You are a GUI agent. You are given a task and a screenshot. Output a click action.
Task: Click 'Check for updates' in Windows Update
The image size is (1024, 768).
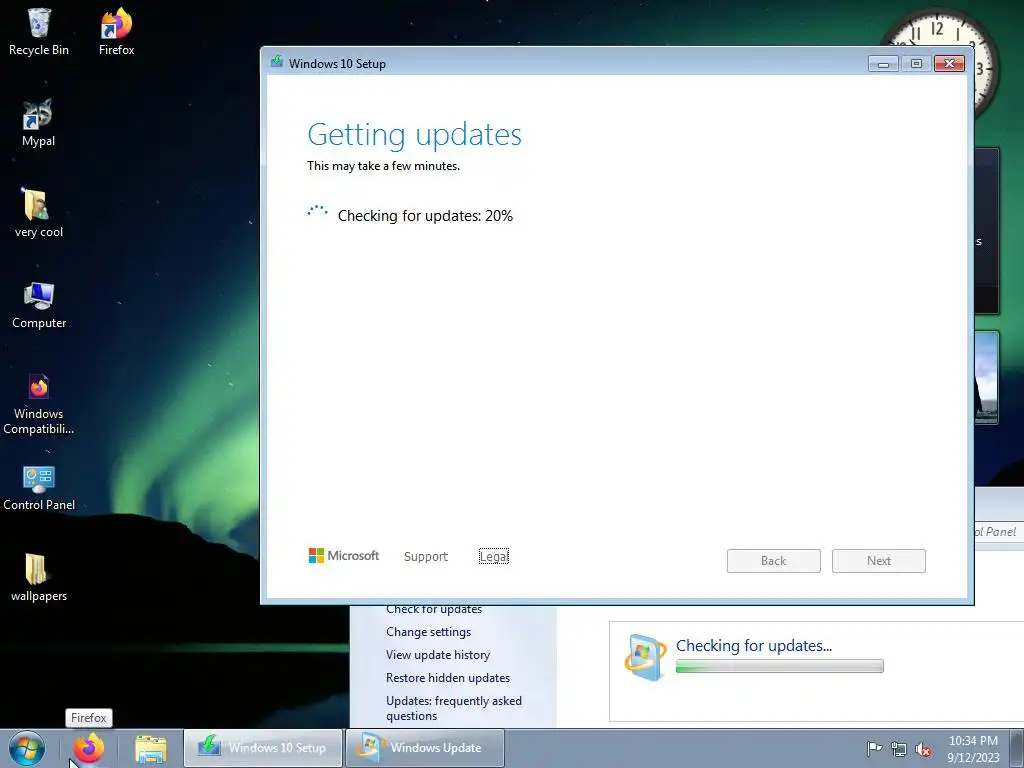pos(434,609)
